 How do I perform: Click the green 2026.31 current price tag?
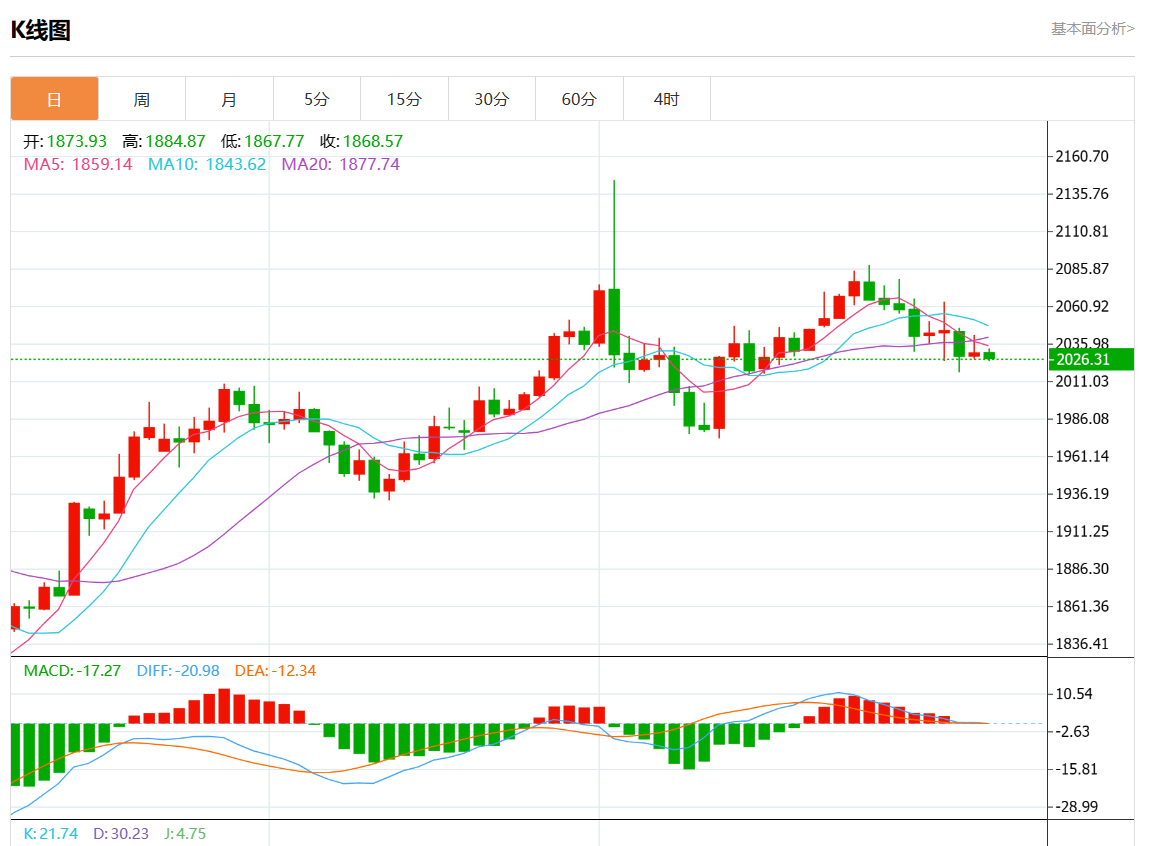1091,359
